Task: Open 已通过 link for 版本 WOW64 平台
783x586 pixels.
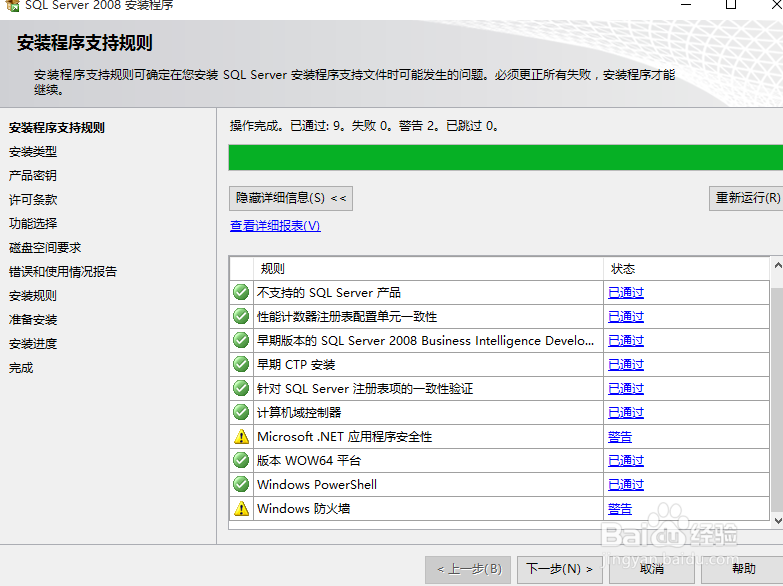Action: (x=626, y=461)
